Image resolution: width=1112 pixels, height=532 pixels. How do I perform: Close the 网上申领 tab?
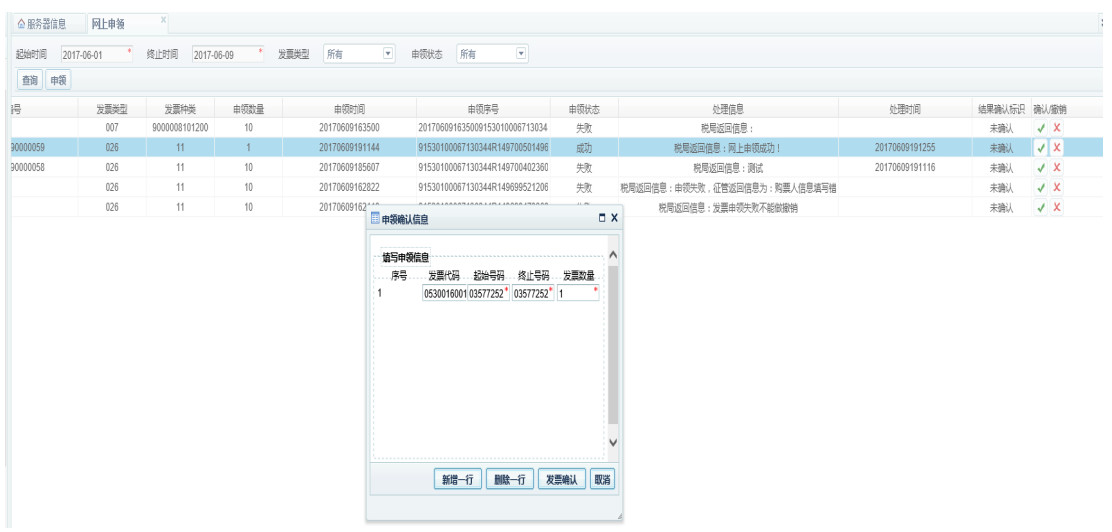[163, 19]
